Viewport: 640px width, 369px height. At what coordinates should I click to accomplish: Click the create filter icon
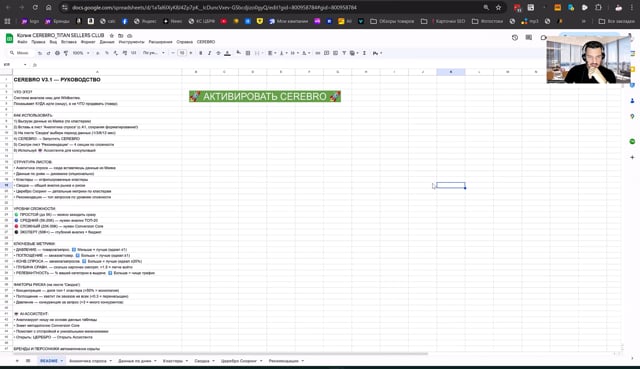[x=344, y=53]
